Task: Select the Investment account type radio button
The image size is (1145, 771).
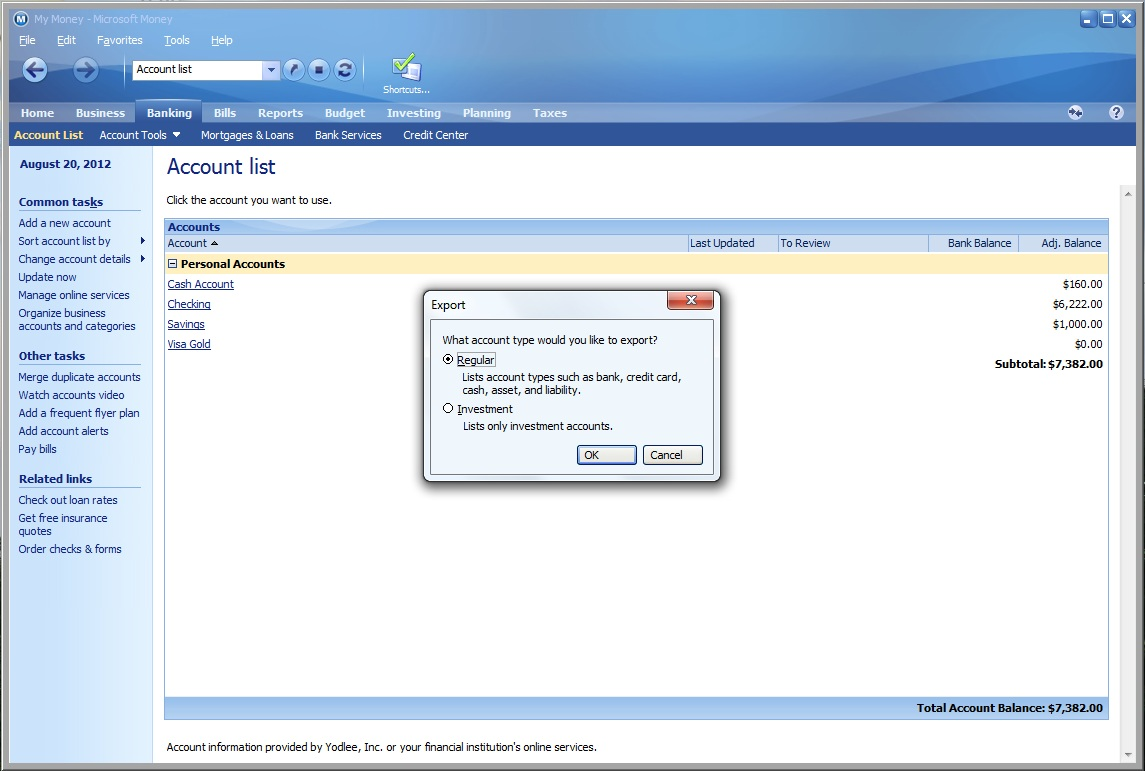Action: [x=448, y=408]
